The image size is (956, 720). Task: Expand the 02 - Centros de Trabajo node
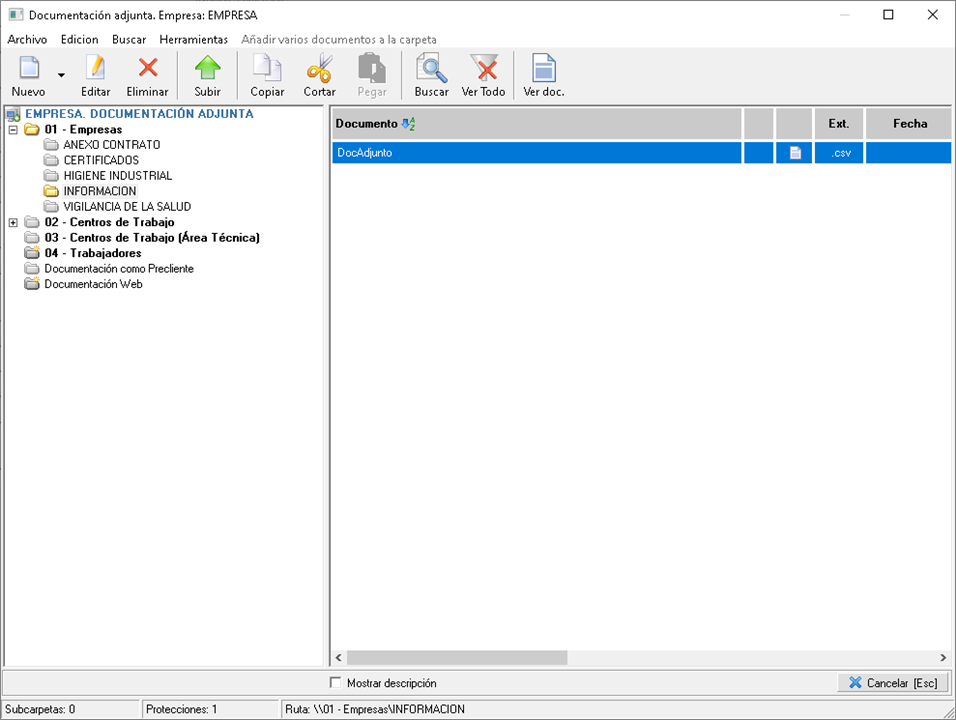13,222
